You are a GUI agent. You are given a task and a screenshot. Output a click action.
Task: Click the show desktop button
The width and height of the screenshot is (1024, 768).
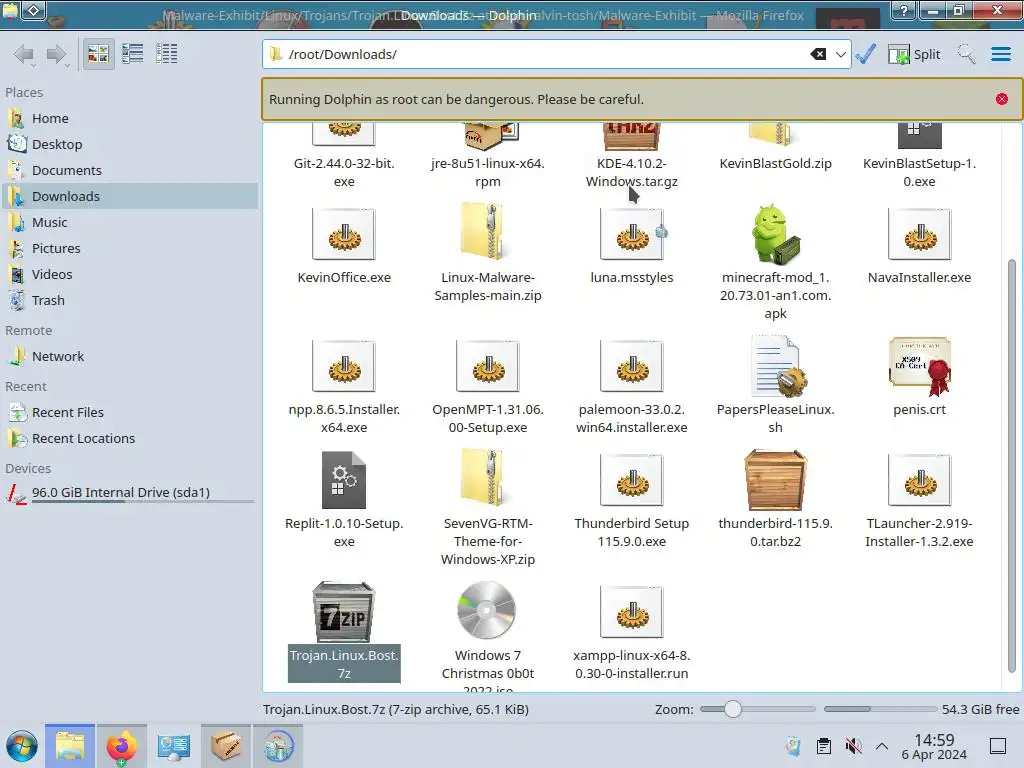[998, 746]
